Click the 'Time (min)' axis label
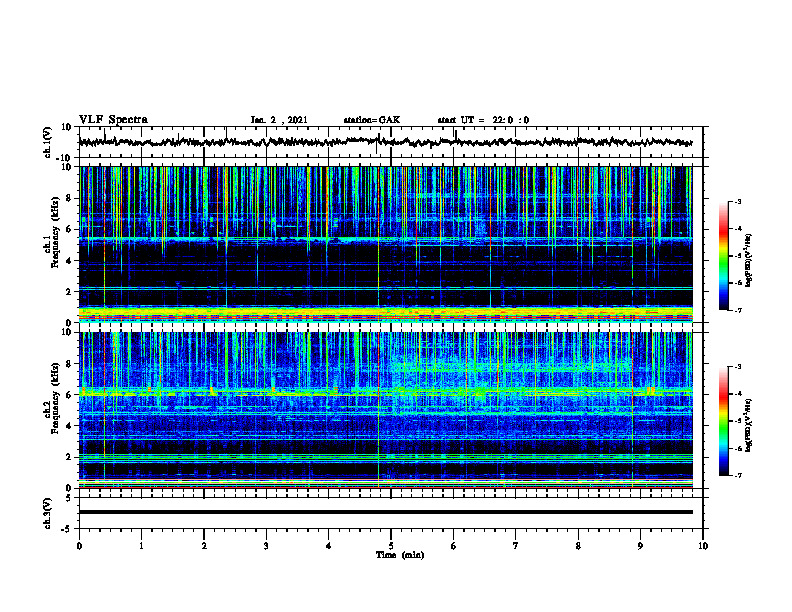792x612 pixels. click(400, 555)
